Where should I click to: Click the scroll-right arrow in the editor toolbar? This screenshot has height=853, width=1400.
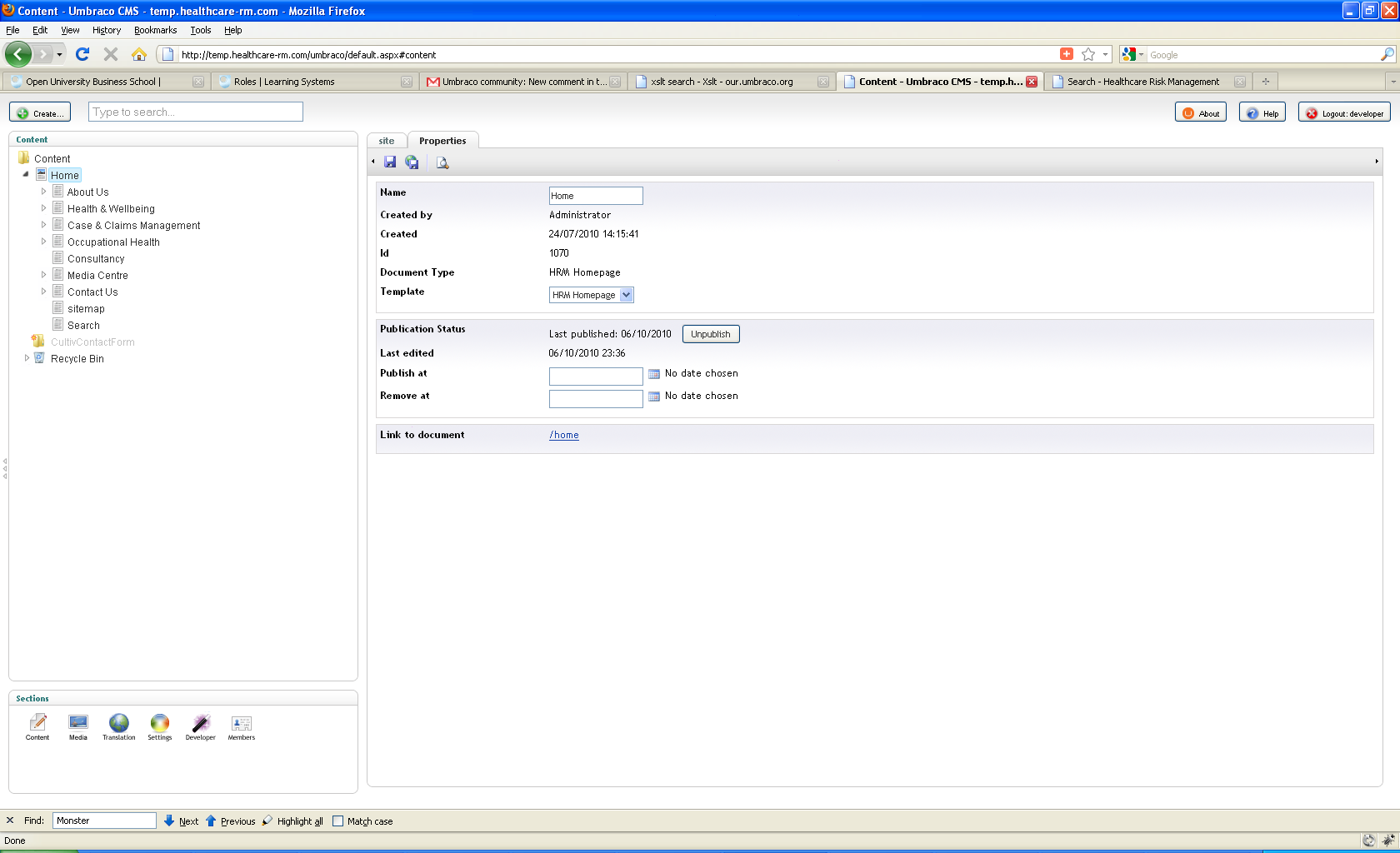[1377, 162]
